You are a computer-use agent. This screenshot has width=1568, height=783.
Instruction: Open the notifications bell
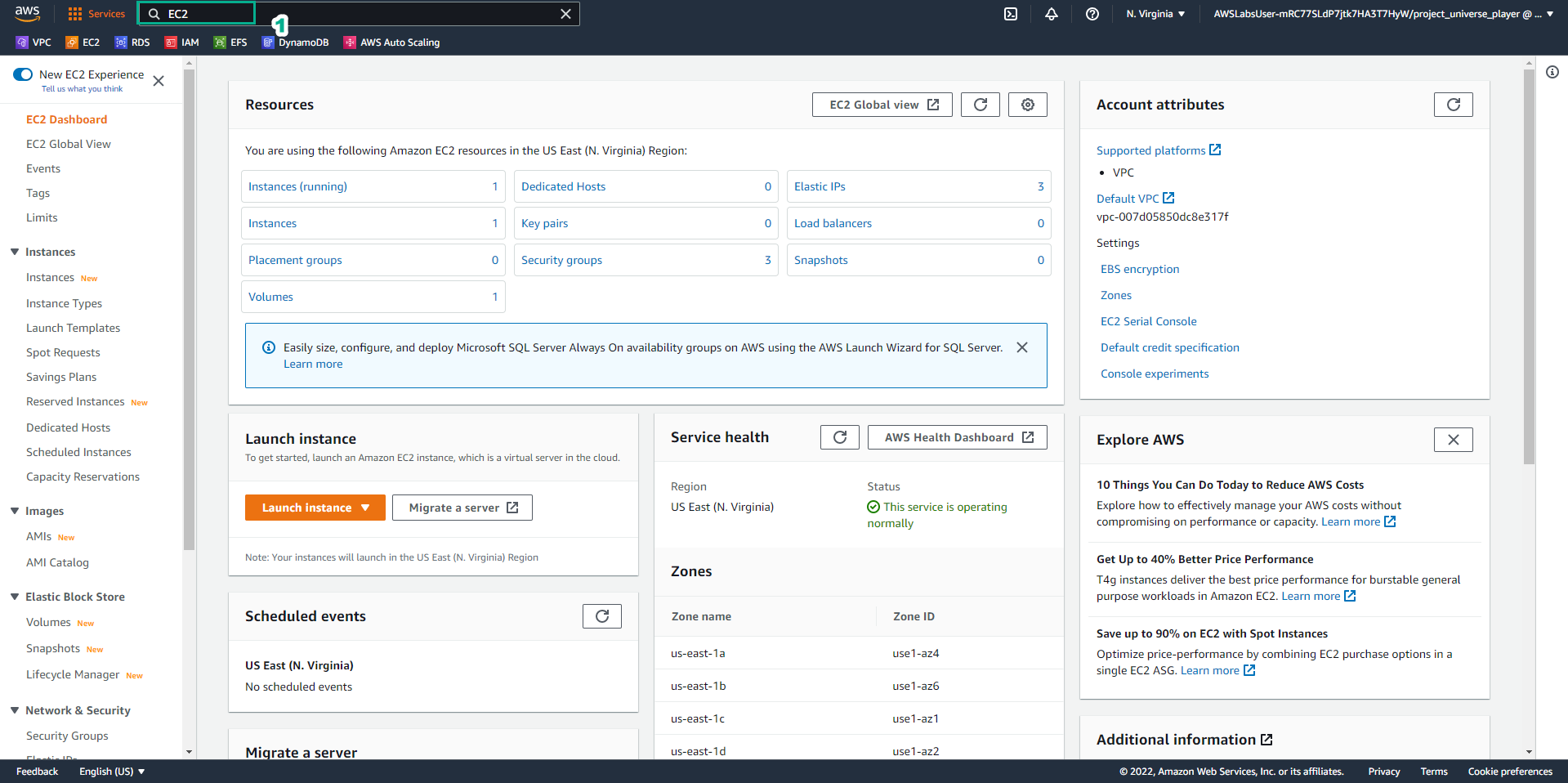1052,14
